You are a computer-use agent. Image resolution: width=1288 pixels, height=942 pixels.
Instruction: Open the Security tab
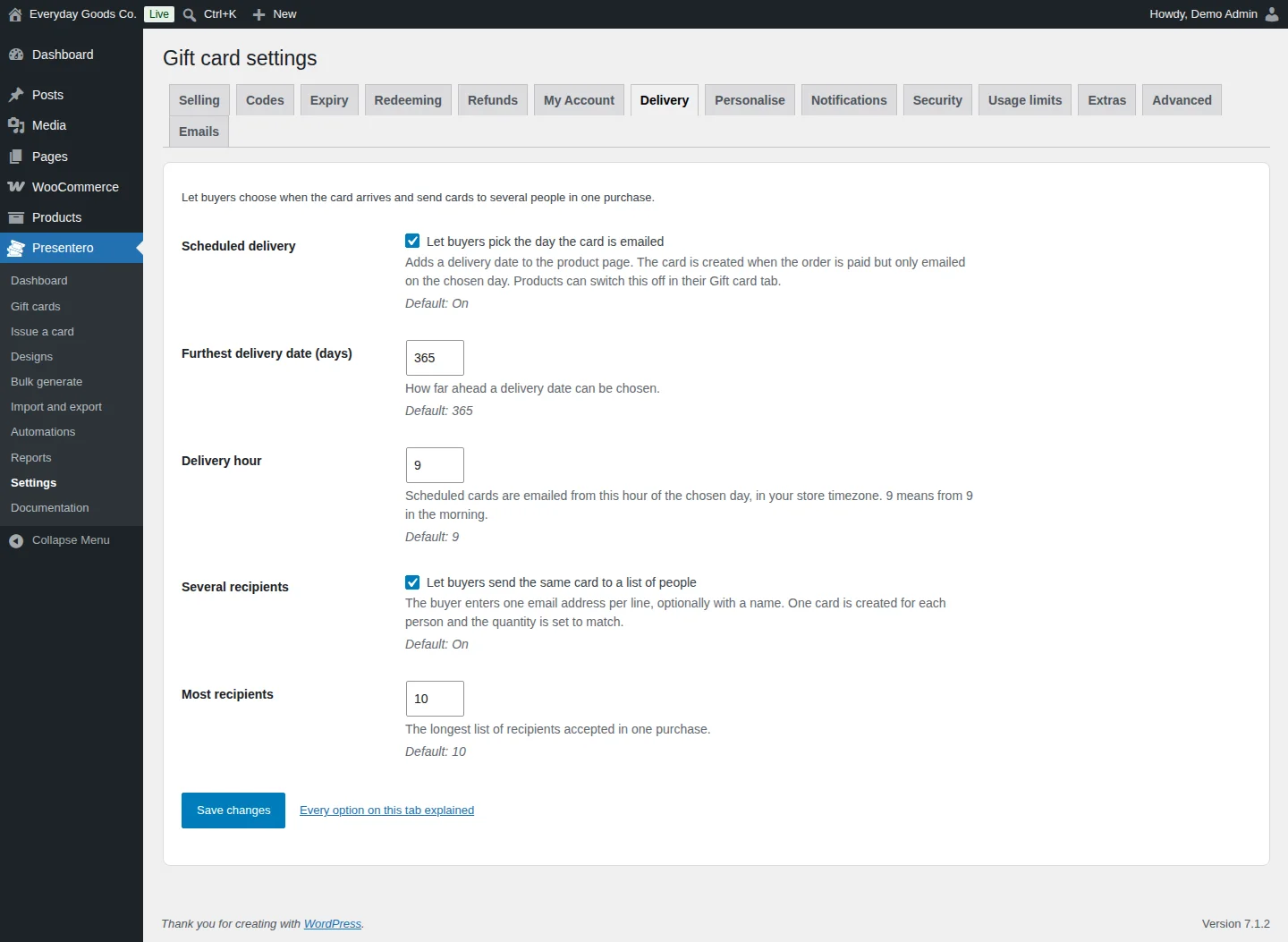(x=937, y=100)
